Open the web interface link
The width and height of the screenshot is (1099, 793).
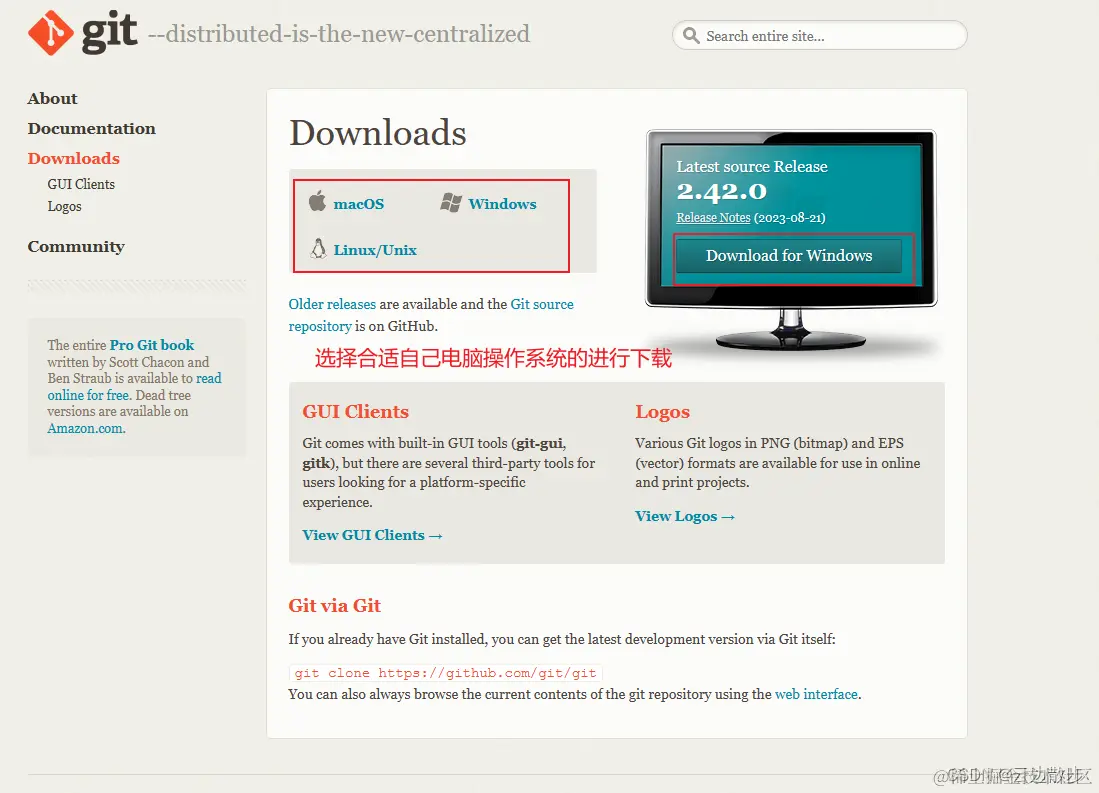pos(817,694)
